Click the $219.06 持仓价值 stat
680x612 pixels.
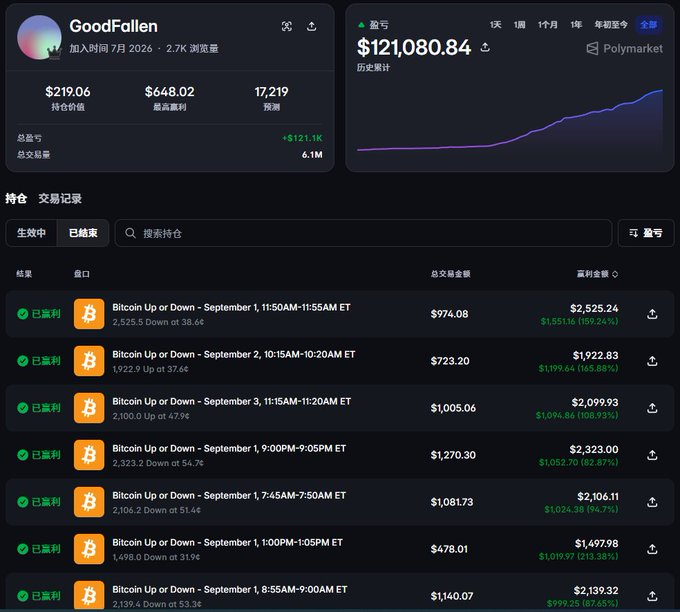coord(68,98)
